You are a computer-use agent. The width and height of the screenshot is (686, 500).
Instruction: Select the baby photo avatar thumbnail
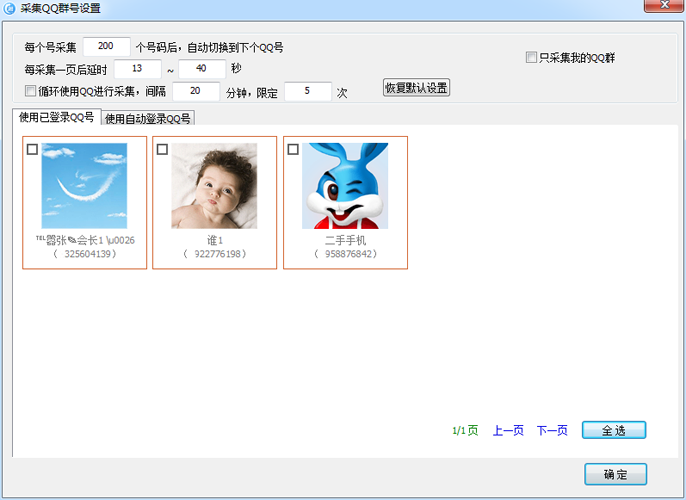(x=214, y=186)
